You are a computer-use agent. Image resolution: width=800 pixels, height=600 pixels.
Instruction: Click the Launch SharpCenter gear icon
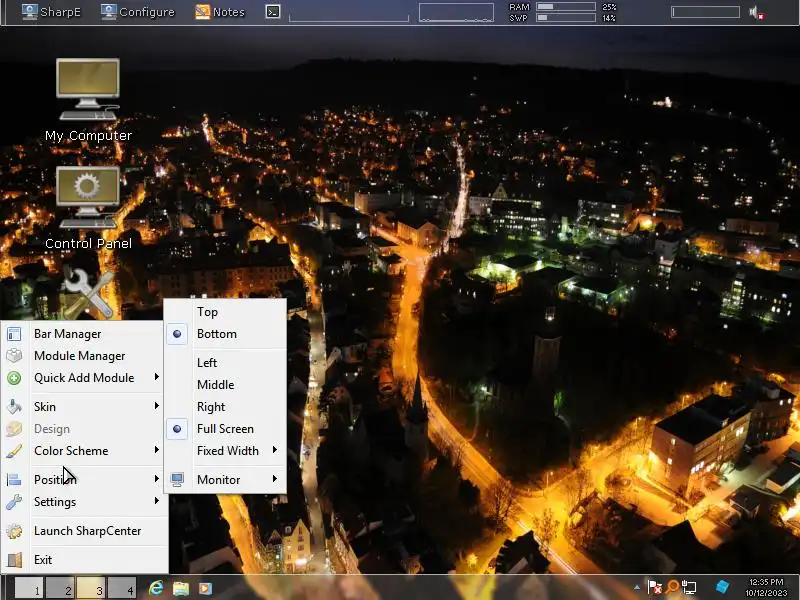(x=14, y=531)
